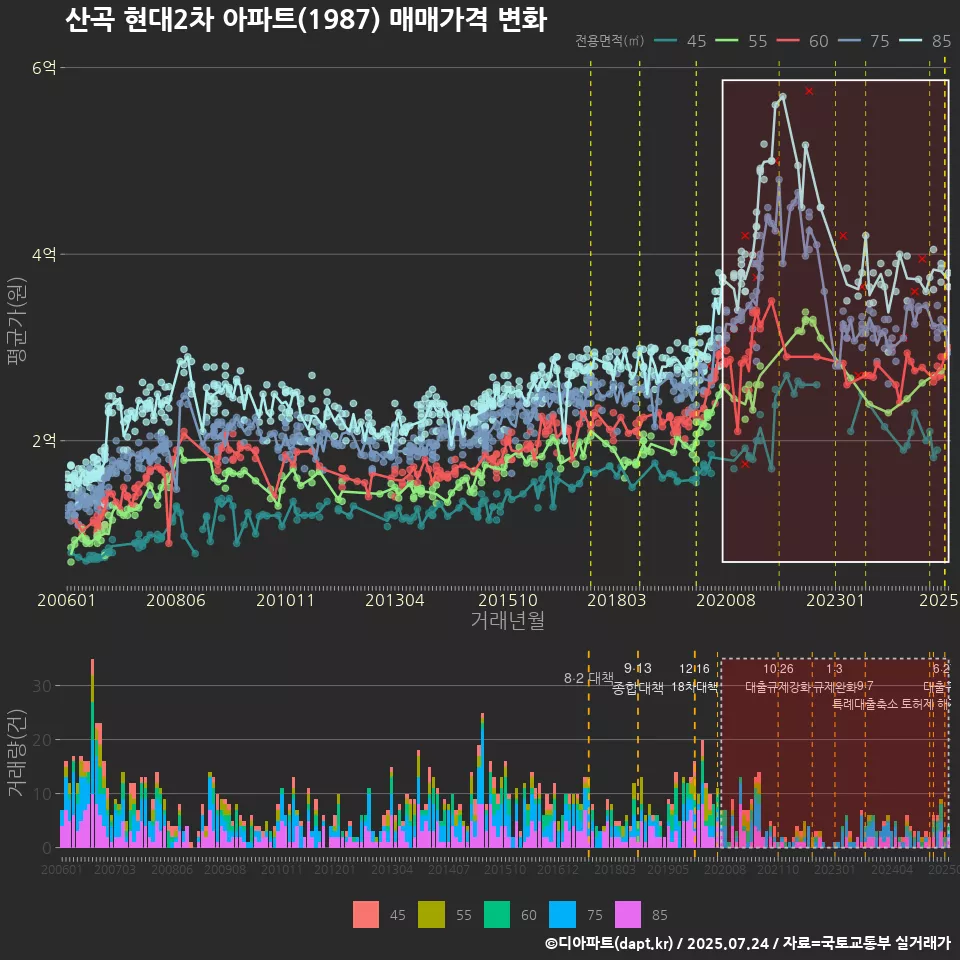
Task: Click the 전용면적(㎡) legend title
Action: [x=610, y=40]
